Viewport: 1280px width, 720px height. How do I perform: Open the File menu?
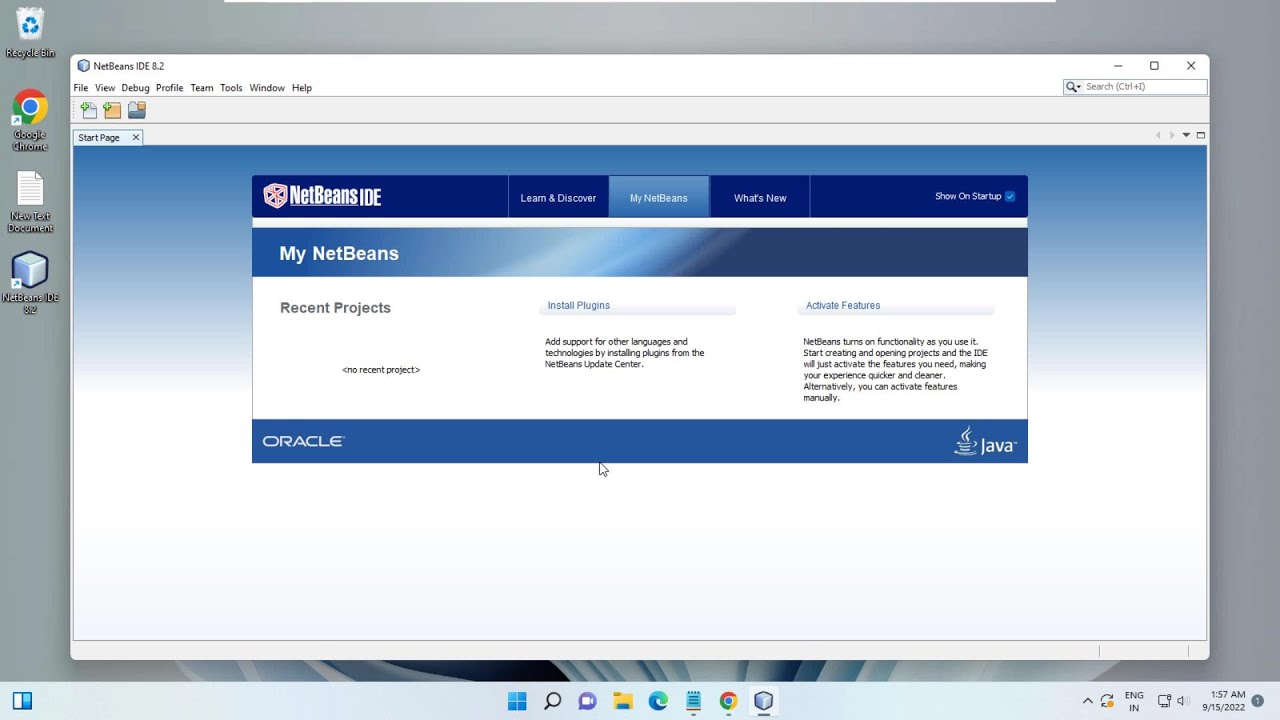pyautogui.click(x=81, y=88)
